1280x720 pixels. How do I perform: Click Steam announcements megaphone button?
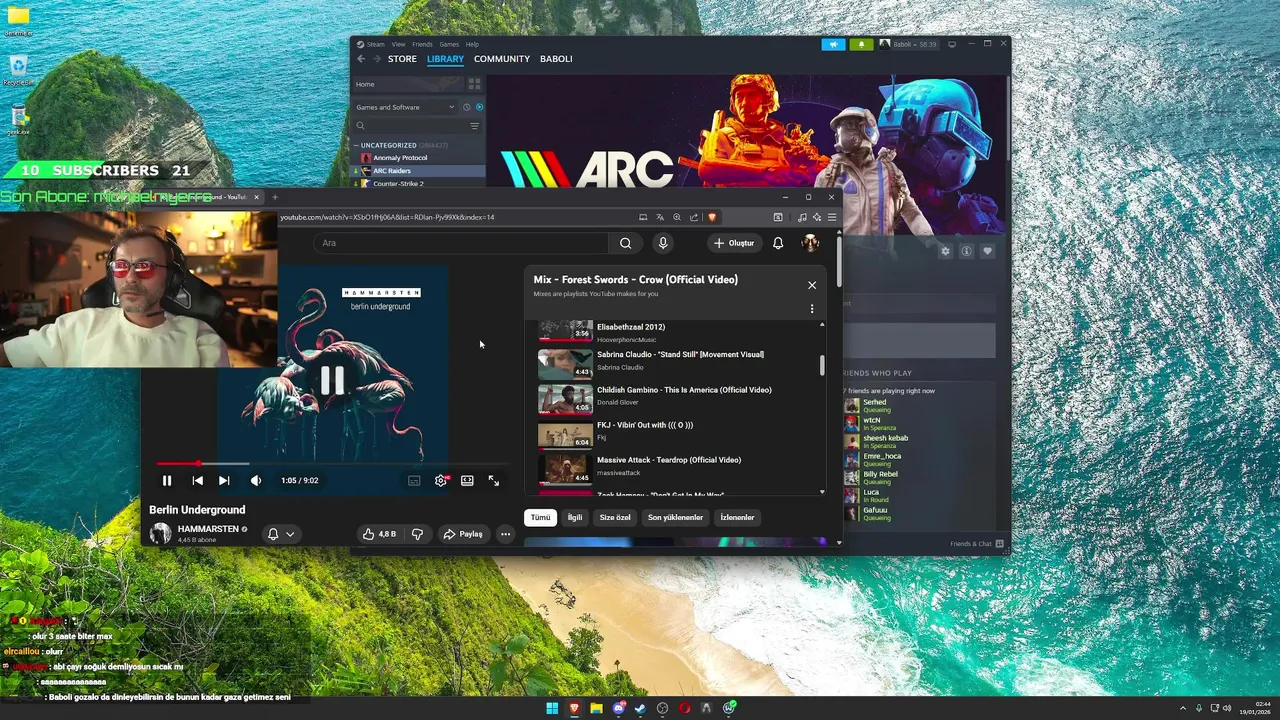click(x=833, y=44)
